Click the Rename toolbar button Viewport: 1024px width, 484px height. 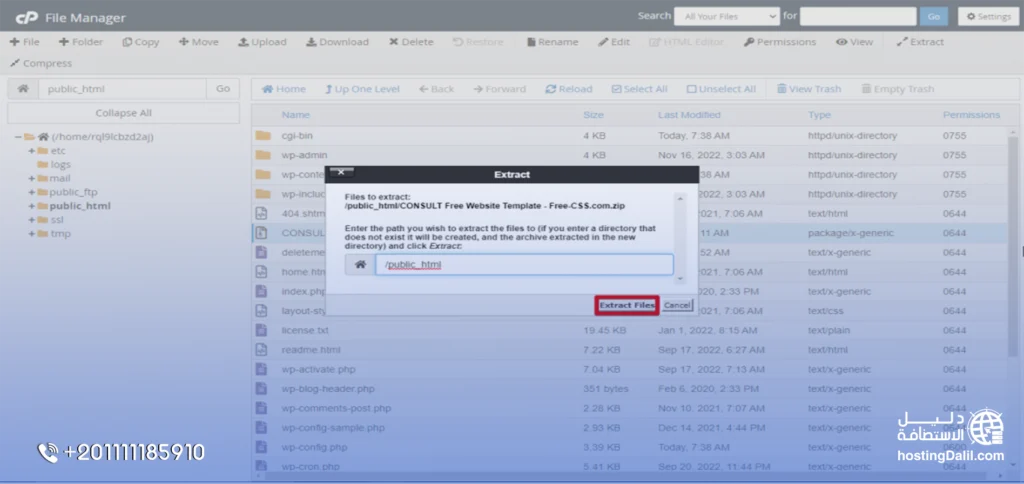pos(552,42)
